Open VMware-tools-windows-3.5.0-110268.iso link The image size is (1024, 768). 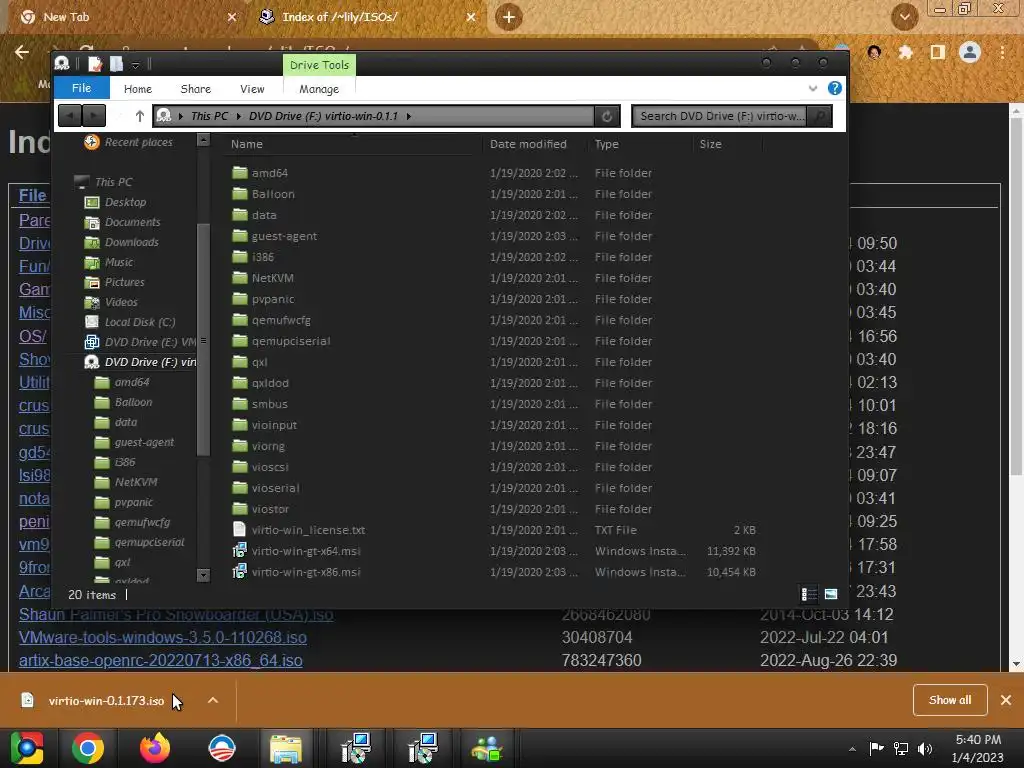163,637
